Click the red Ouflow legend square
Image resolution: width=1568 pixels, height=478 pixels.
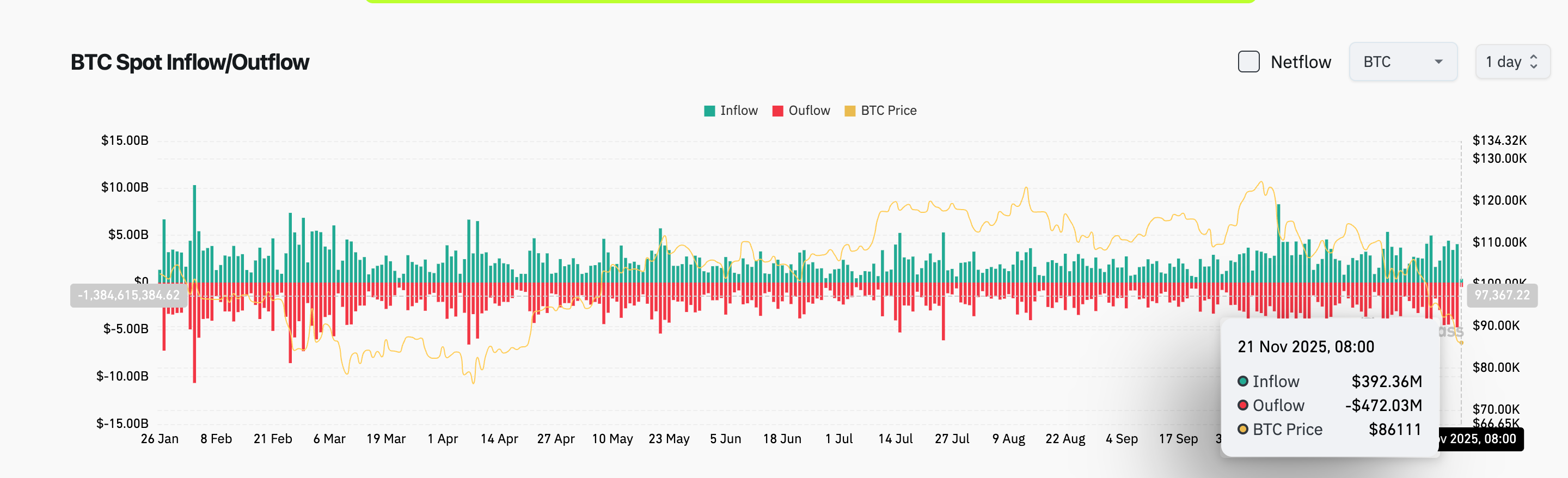777,111
